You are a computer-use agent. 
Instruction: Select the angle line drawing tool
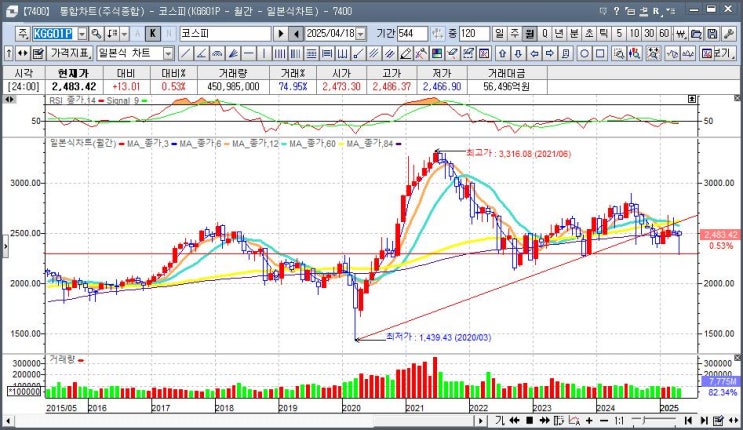201,54
